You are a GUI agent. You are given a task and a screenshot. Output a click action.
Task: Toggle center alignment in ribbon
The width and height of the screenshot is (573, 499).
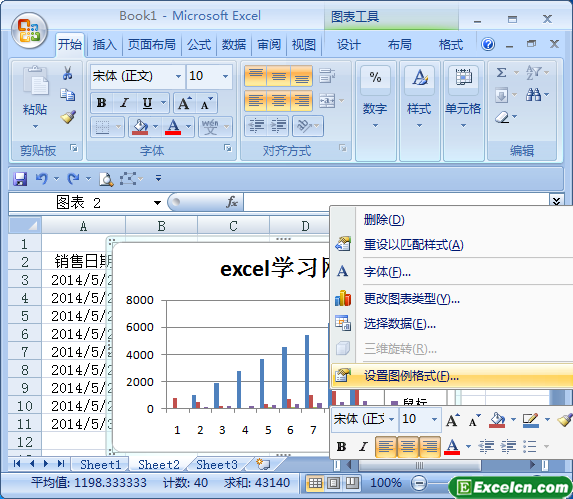(278, 100)
